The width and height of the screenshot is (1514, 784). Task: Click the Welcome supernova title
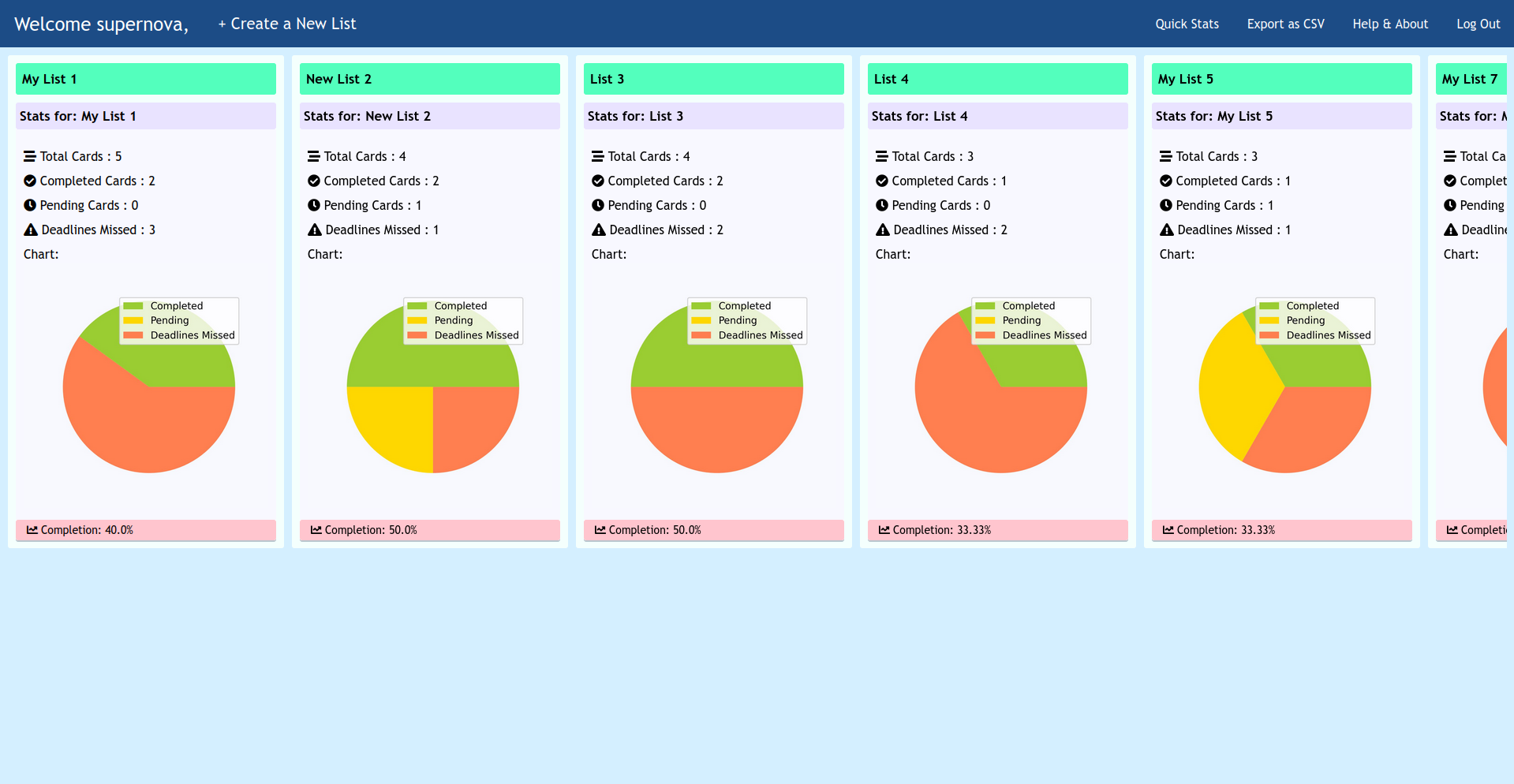coord(101,24)
